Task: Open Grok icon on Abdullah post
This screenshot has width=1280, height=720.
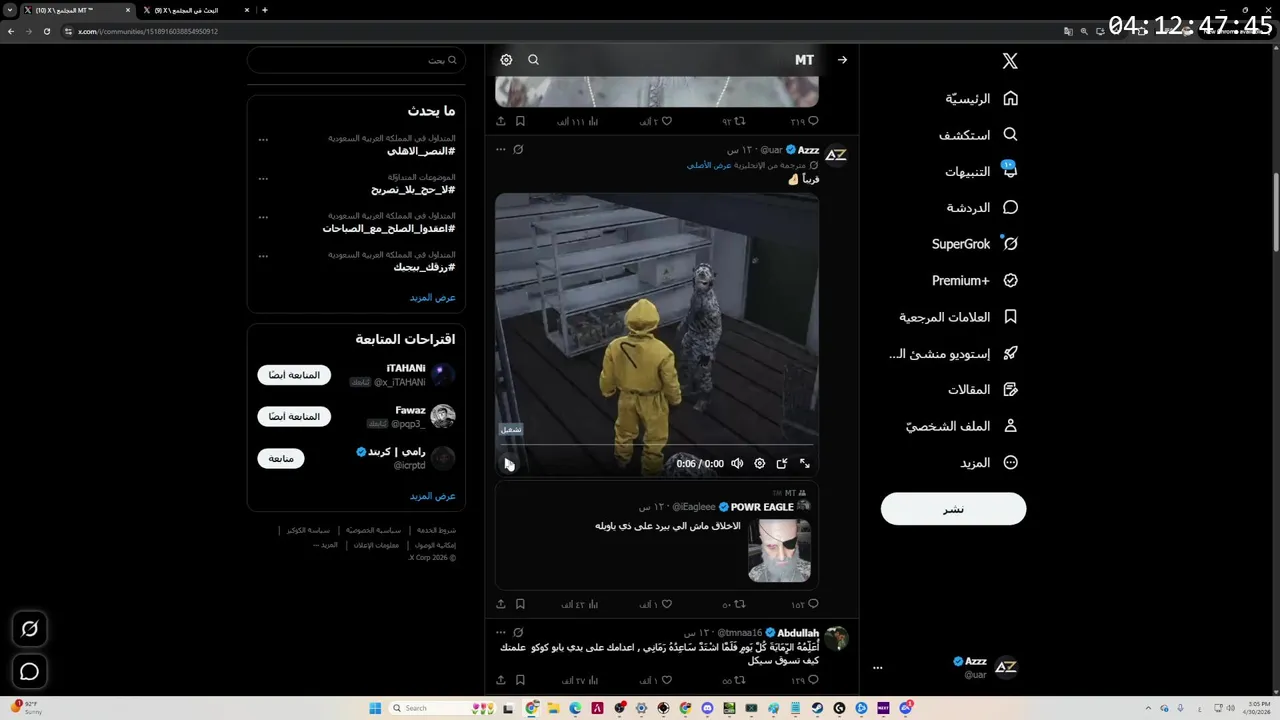Action: pyautogui.click(x=518, y=633)
